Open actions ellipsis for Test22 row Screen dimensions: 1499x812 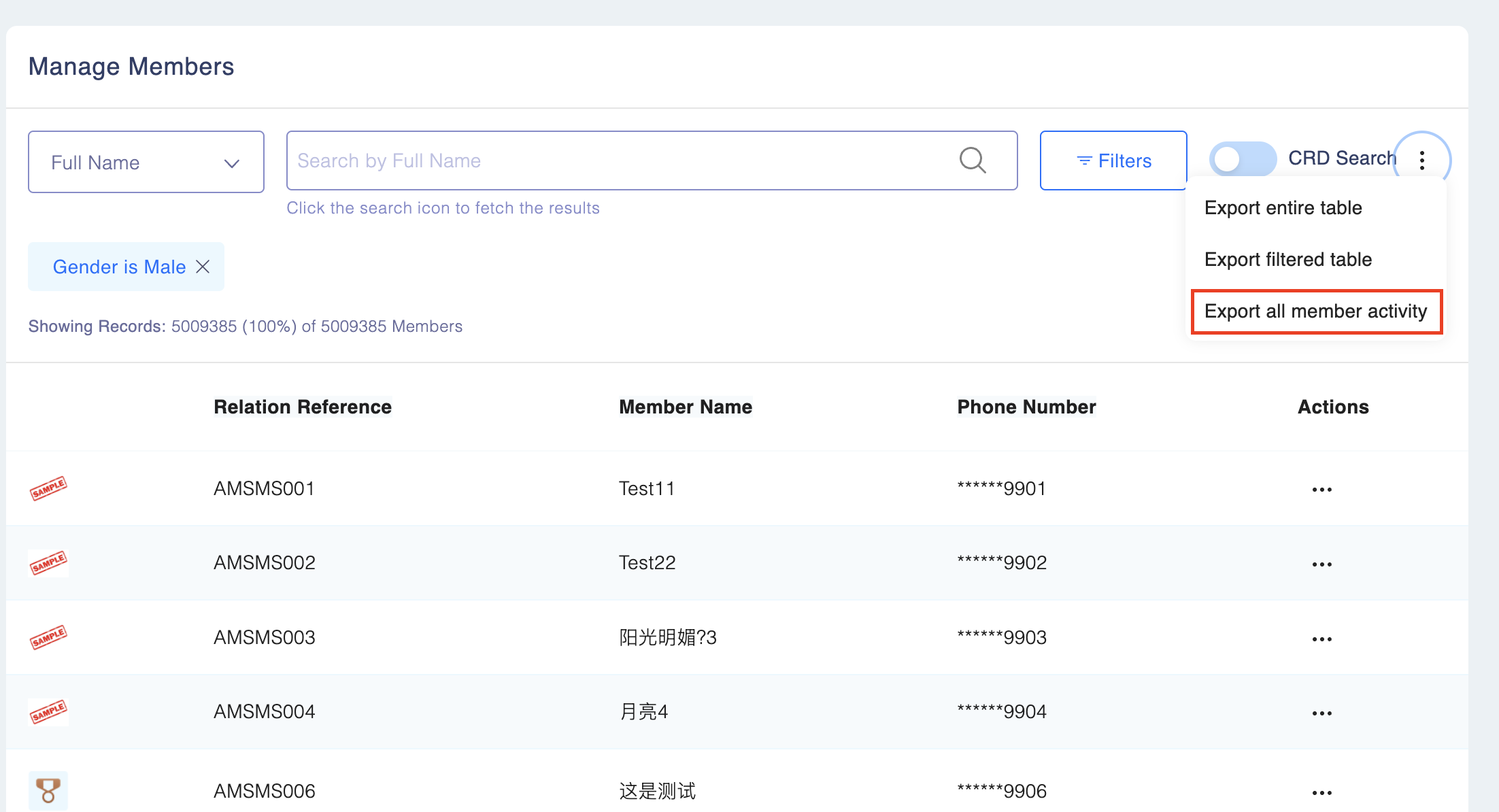click(1321, 564)
